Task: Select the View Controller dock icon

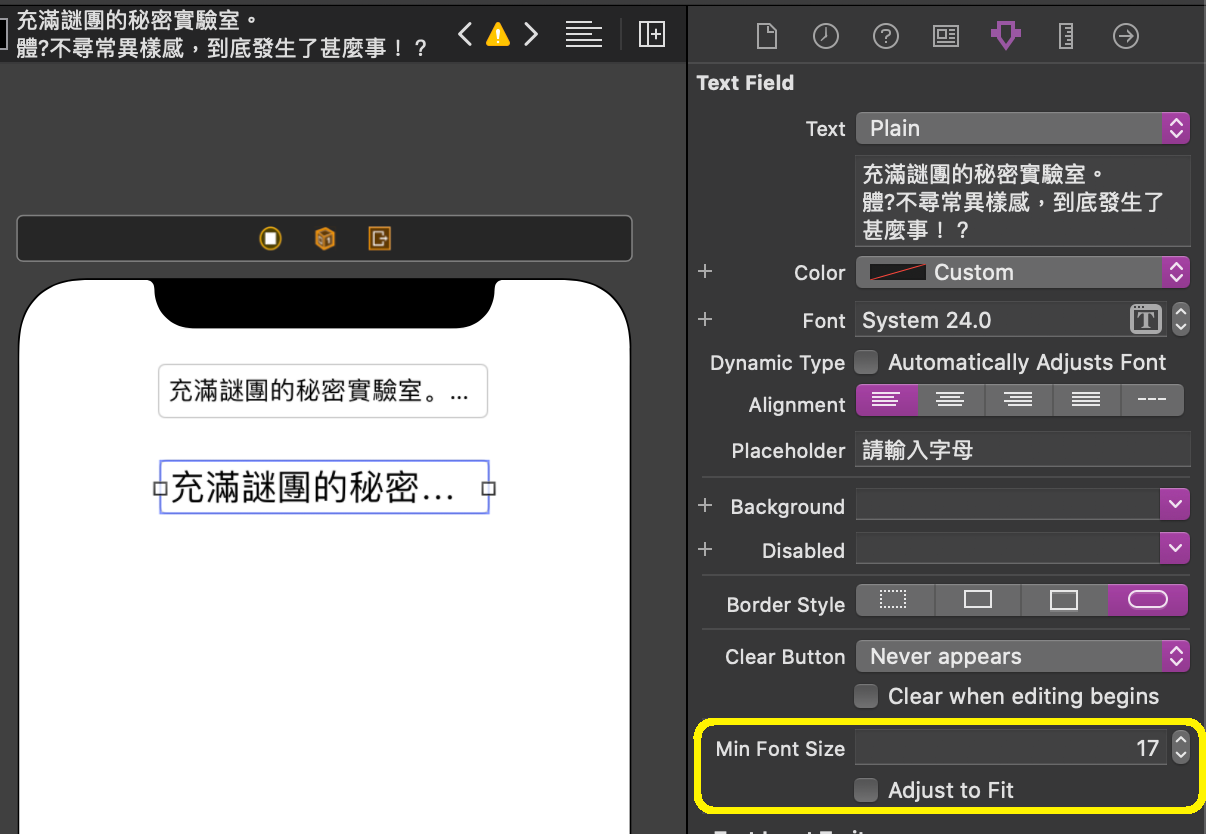Action: (270, 238)
